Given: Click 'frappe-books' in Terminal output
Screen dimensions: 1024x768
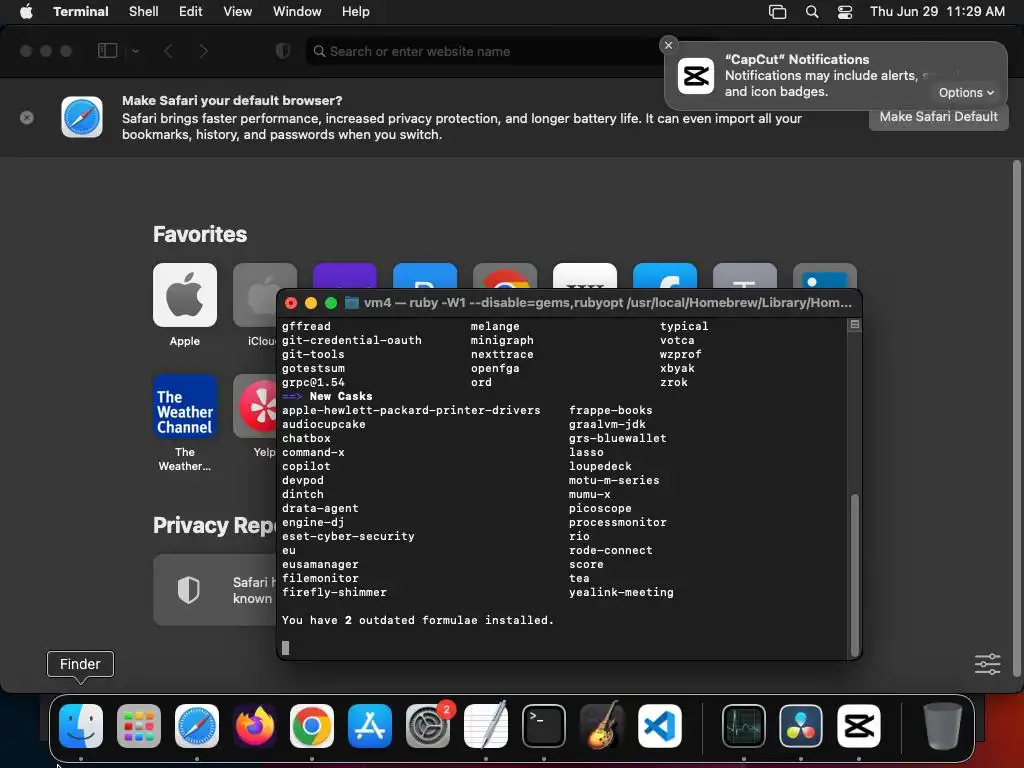Looking at the screenshot, I should pyautogui.click(x=611, y=410).
